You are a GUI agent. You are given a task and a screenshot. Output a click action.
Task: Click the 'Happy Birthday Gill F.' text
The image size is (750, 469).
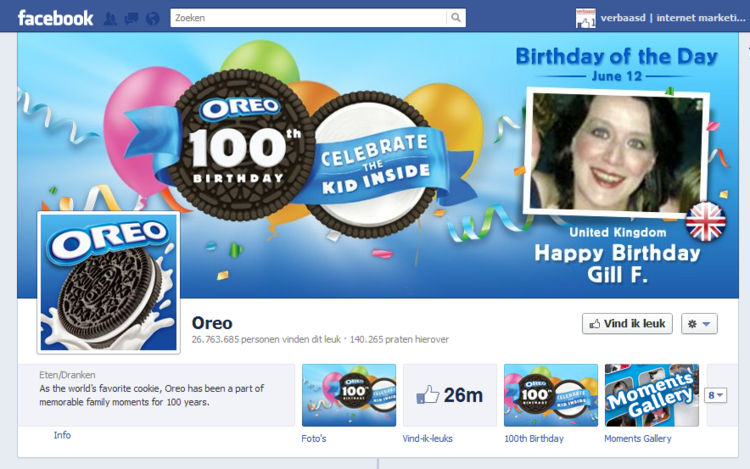point(617,264)
